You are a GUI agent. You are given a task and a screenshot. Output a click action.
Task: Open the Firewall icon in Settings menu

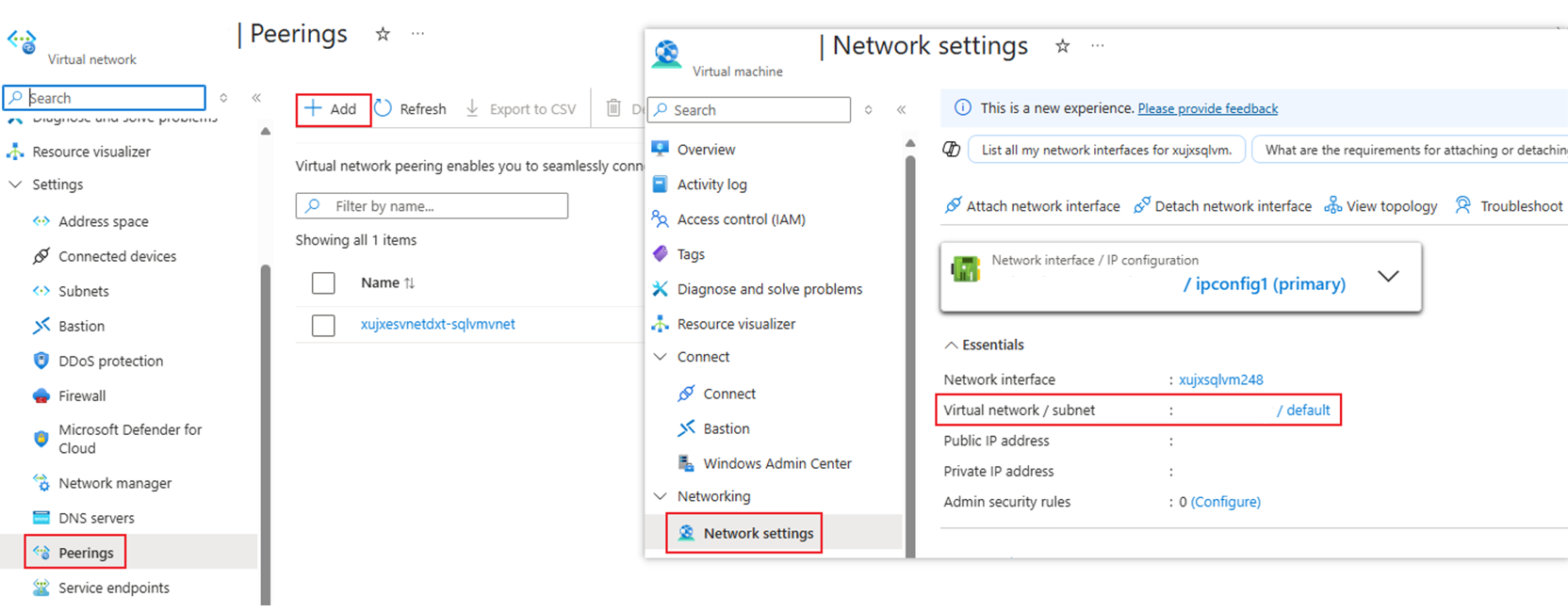pyautogui.click(x=41, y=395)
